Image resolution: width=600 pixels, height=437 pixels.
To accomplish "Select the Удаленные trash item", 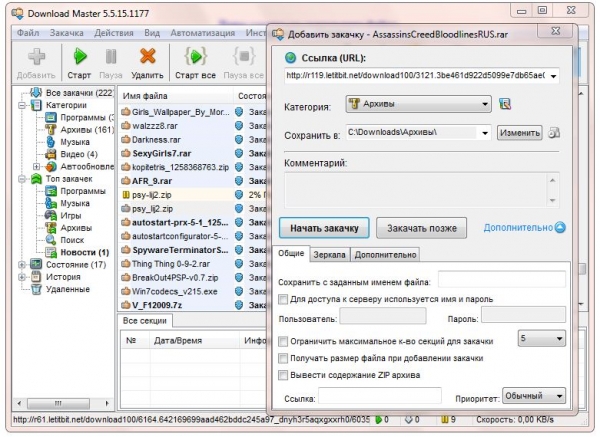I will 68,289.
